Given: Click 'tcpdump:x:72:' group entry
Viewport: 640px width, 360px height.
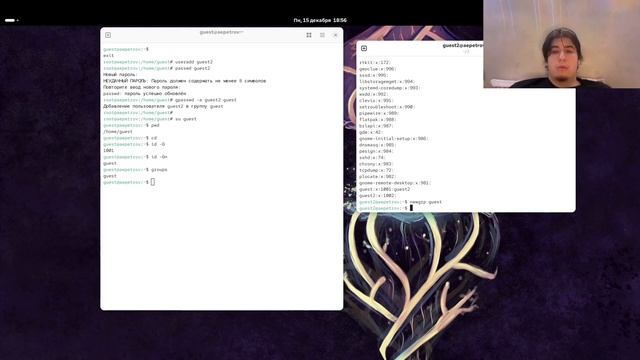Looking at the screenshot, I should pos(376,170).
